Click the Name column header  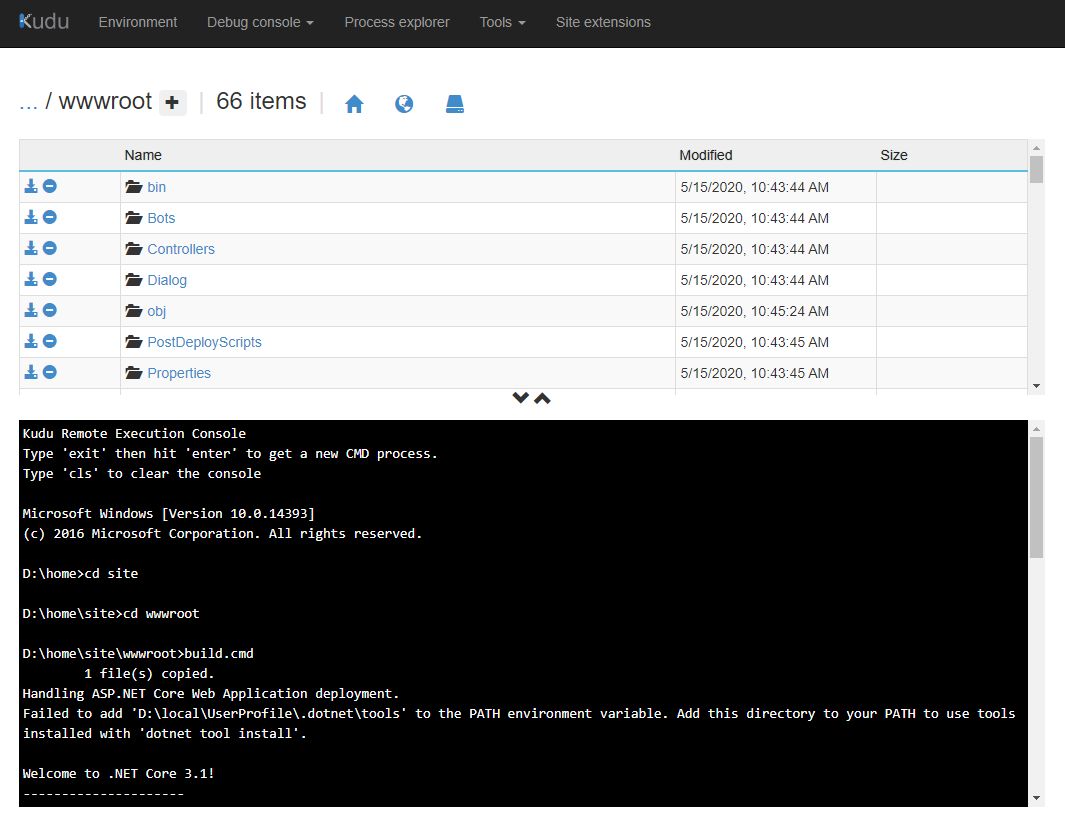click(143, 156)
